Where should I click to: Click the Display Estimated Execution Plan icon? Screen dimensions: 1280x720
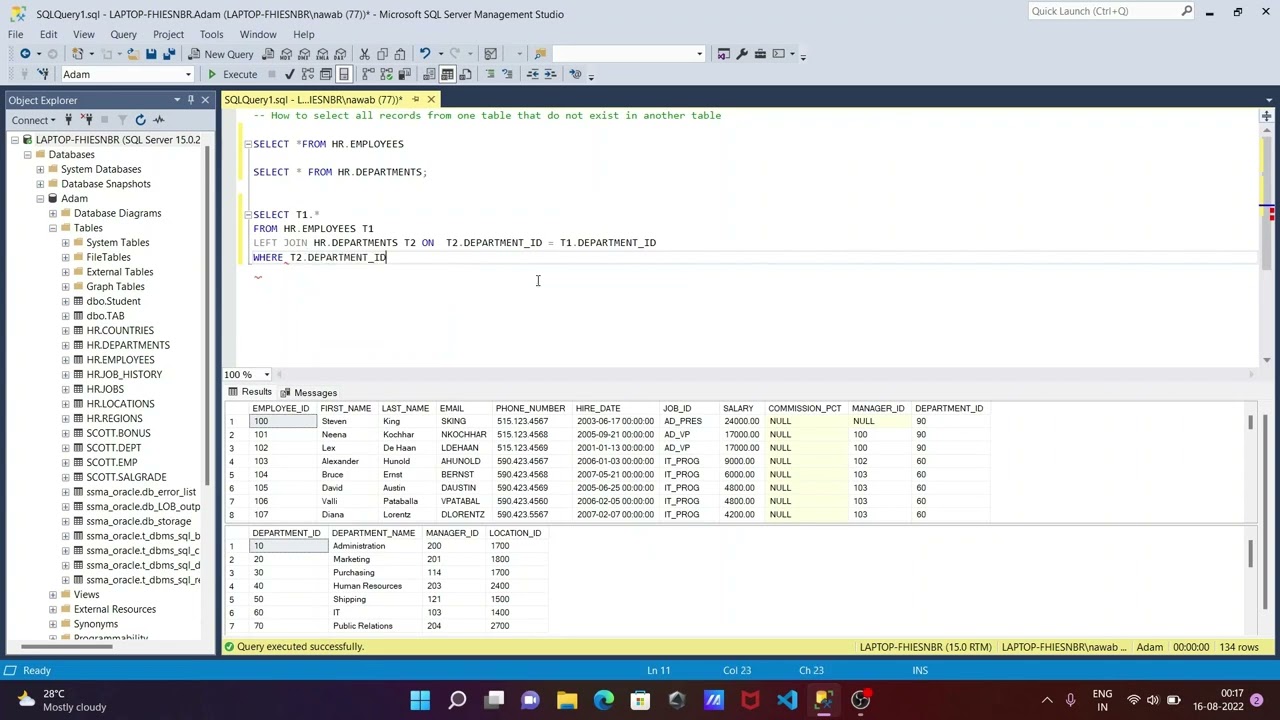pyautogui.click(x=307, y=74)
